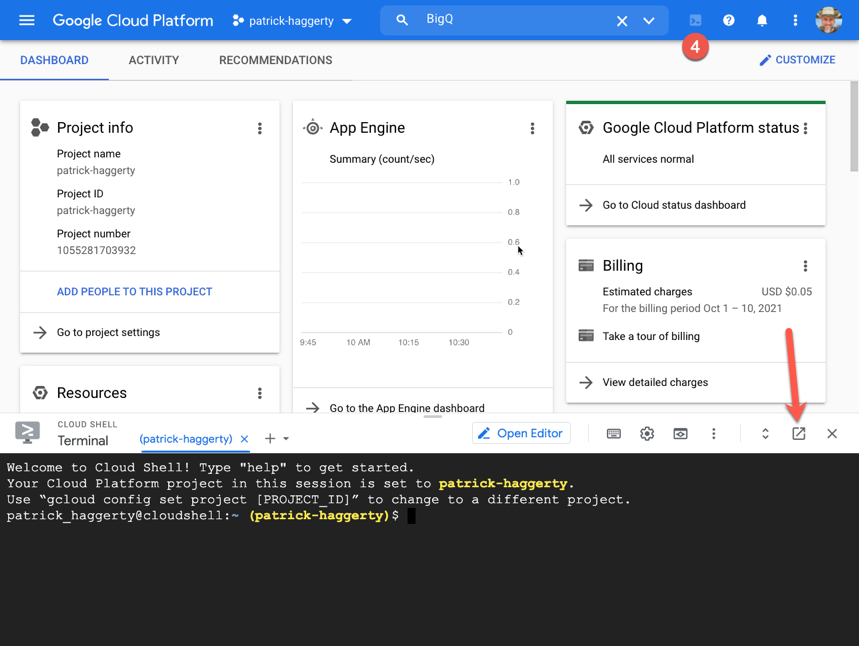Go to the App Engine dashboard

tap(407, 408)
